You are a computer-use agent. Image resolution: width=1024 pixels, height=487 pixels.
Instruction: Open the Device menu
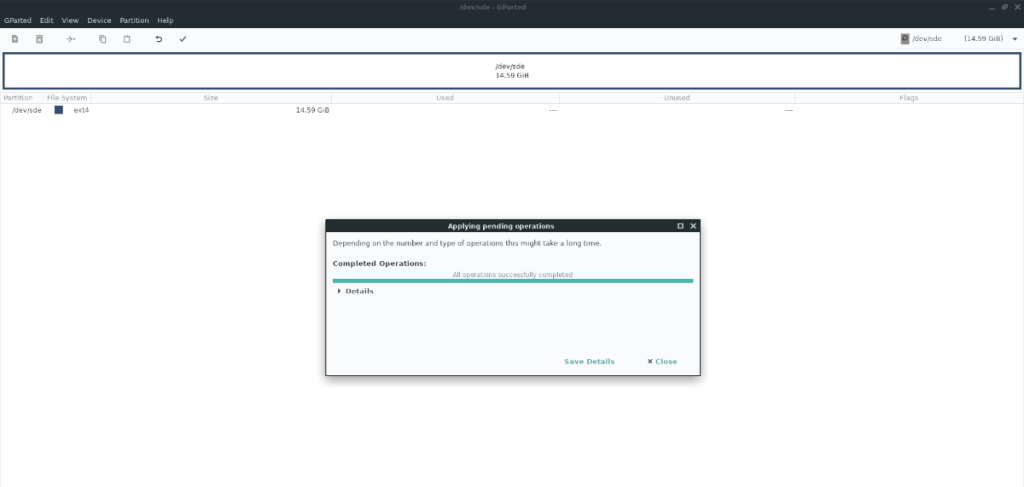(99, 20)
